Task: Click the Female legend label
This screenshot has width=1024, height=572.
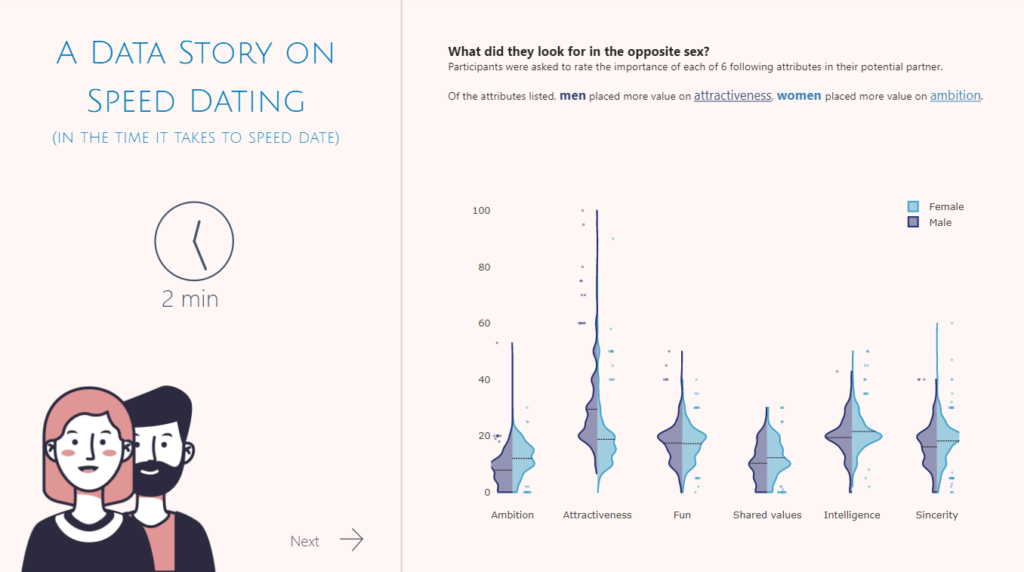Action: [x=946, y=207]
